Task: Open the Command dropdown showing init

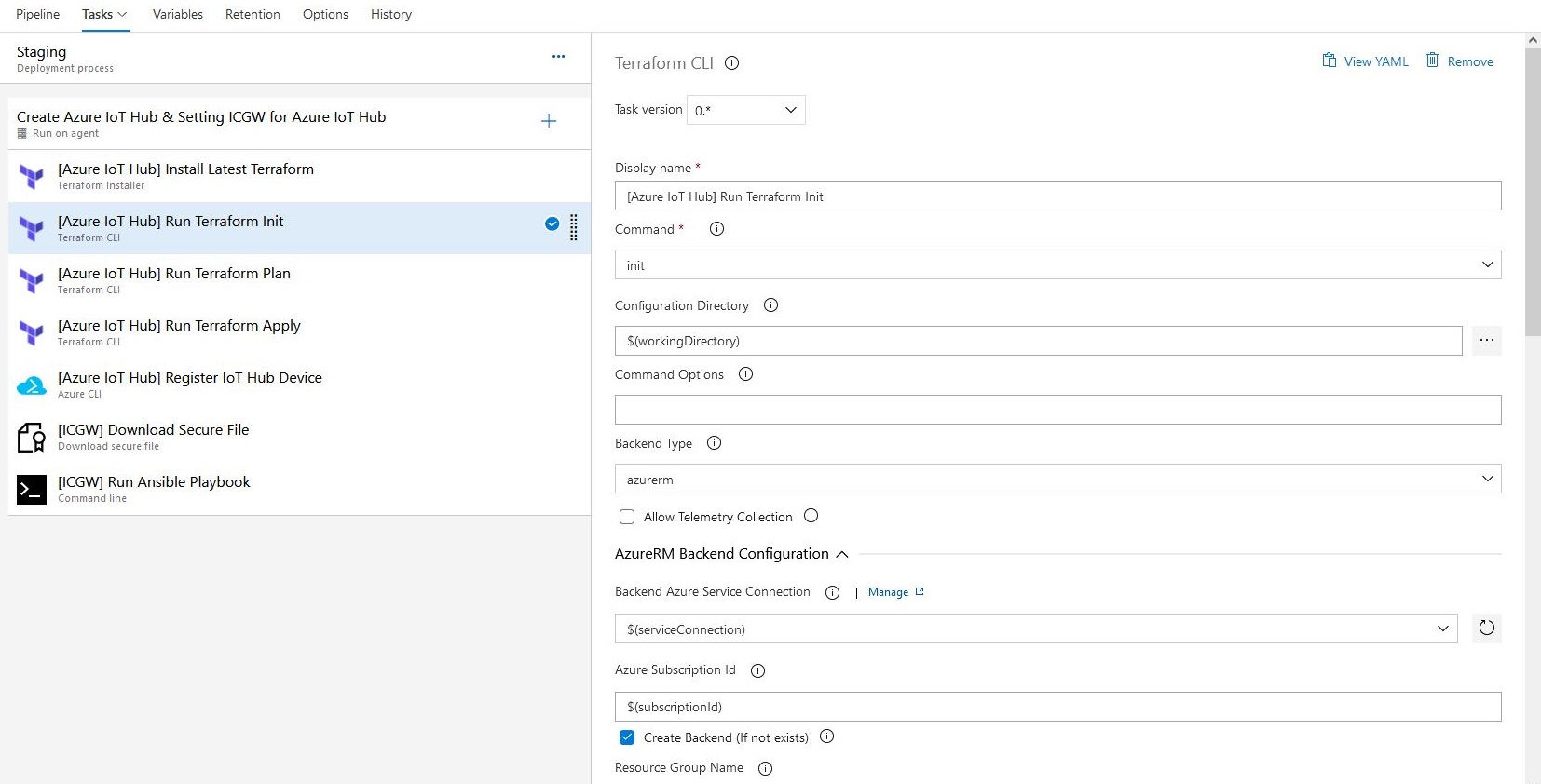Action: pos(1057,265)
